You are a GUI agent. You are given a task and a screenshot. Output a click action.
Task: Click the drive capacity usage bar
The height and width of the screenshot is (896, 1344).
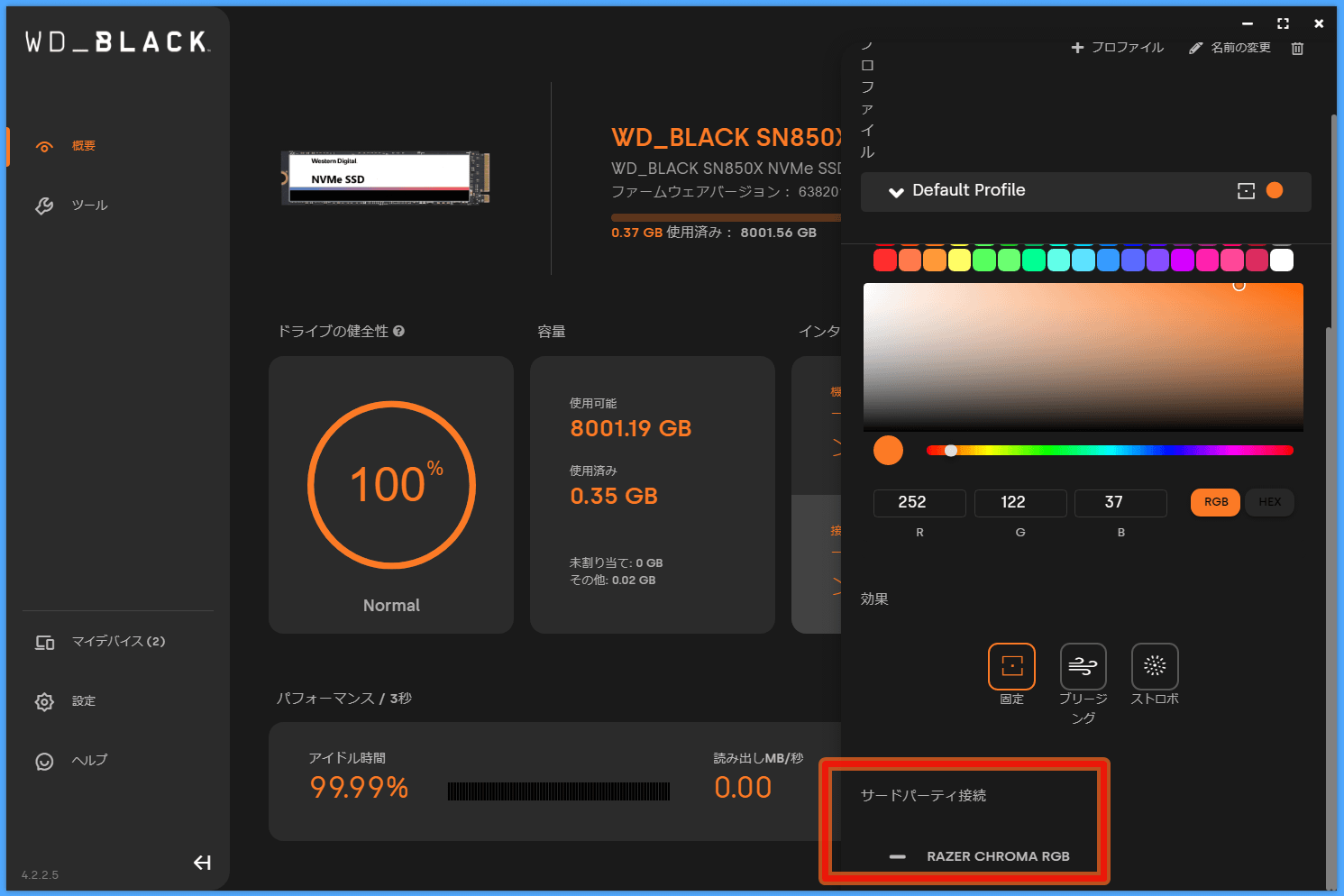pyautogui.click(x=726, y=217)
